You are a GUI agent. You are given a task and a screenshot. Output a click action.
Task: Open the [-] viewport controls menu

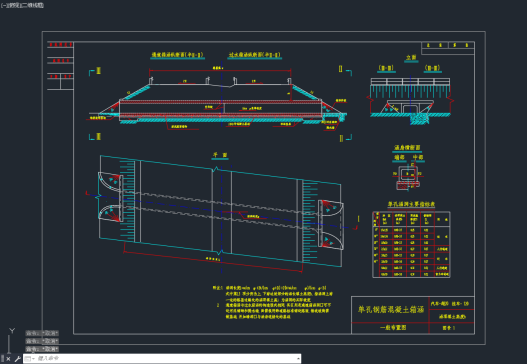(4, 5)
